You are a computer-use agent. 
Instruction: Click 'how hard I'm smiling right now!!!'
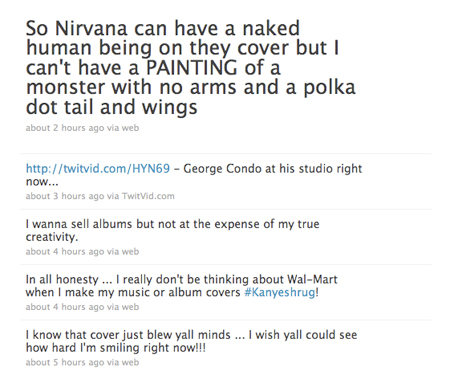[x=116, y=348]
